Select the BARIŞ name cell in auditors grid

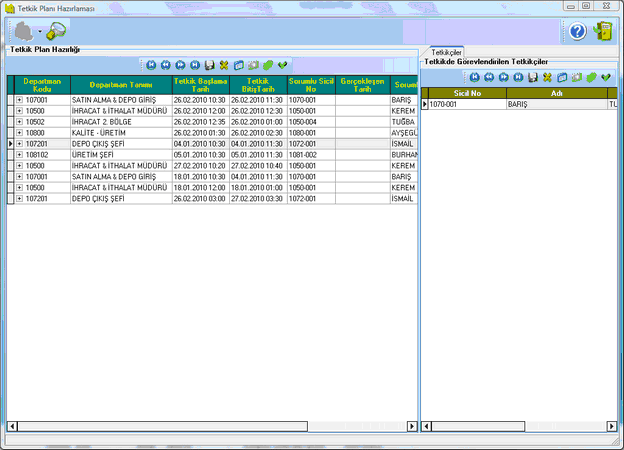(x=557, y=104)
